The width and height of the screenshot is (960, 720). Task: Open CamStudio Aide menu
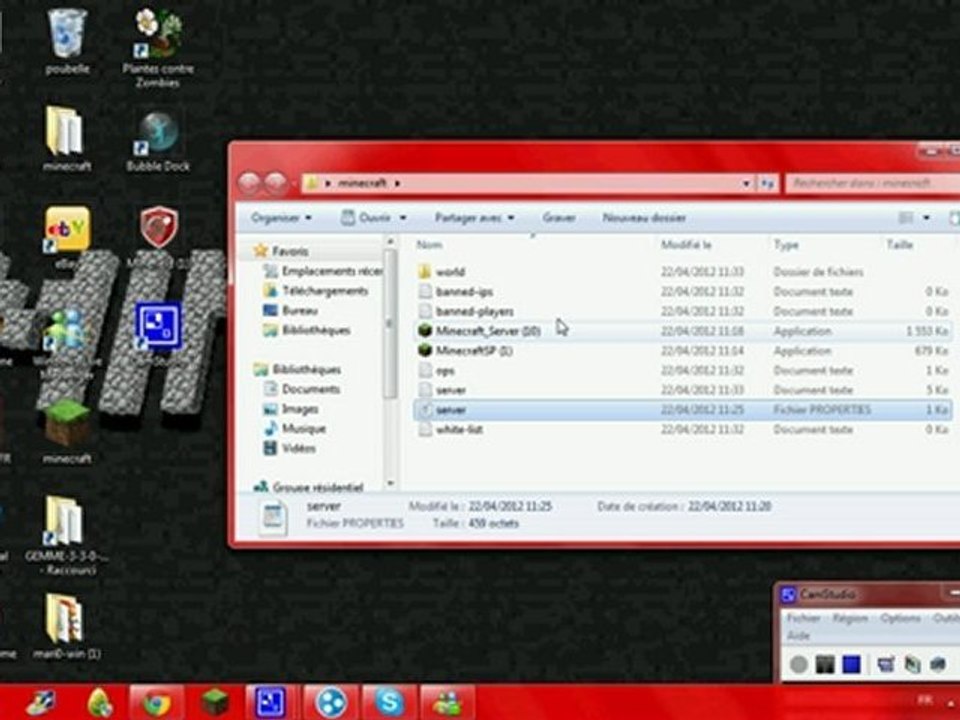(x=798, y=636)
